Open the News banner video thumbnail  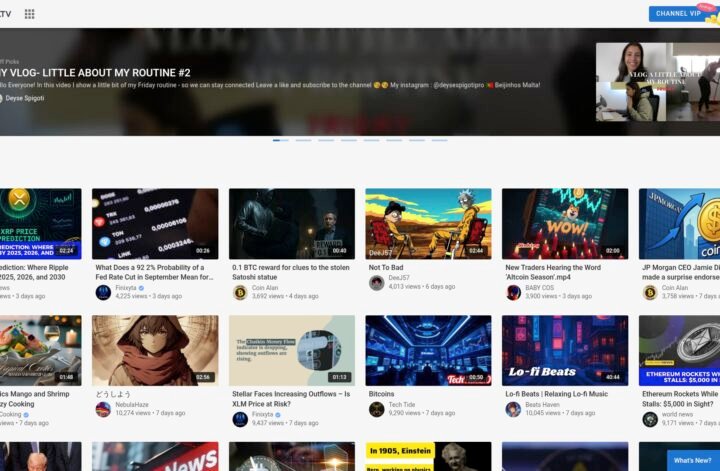(x=155, y=456)
